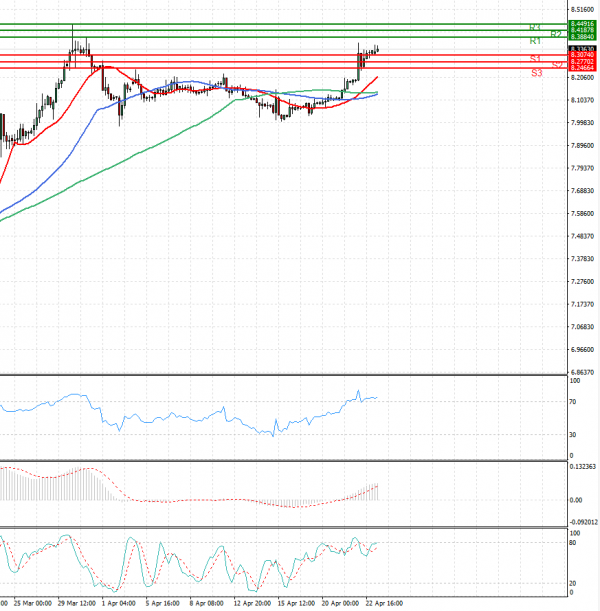Click the 7.58600 price axis value
Image resolution: width=600 pixels, height=611 pixels.
pyautogui.click(x=582, y=214)
